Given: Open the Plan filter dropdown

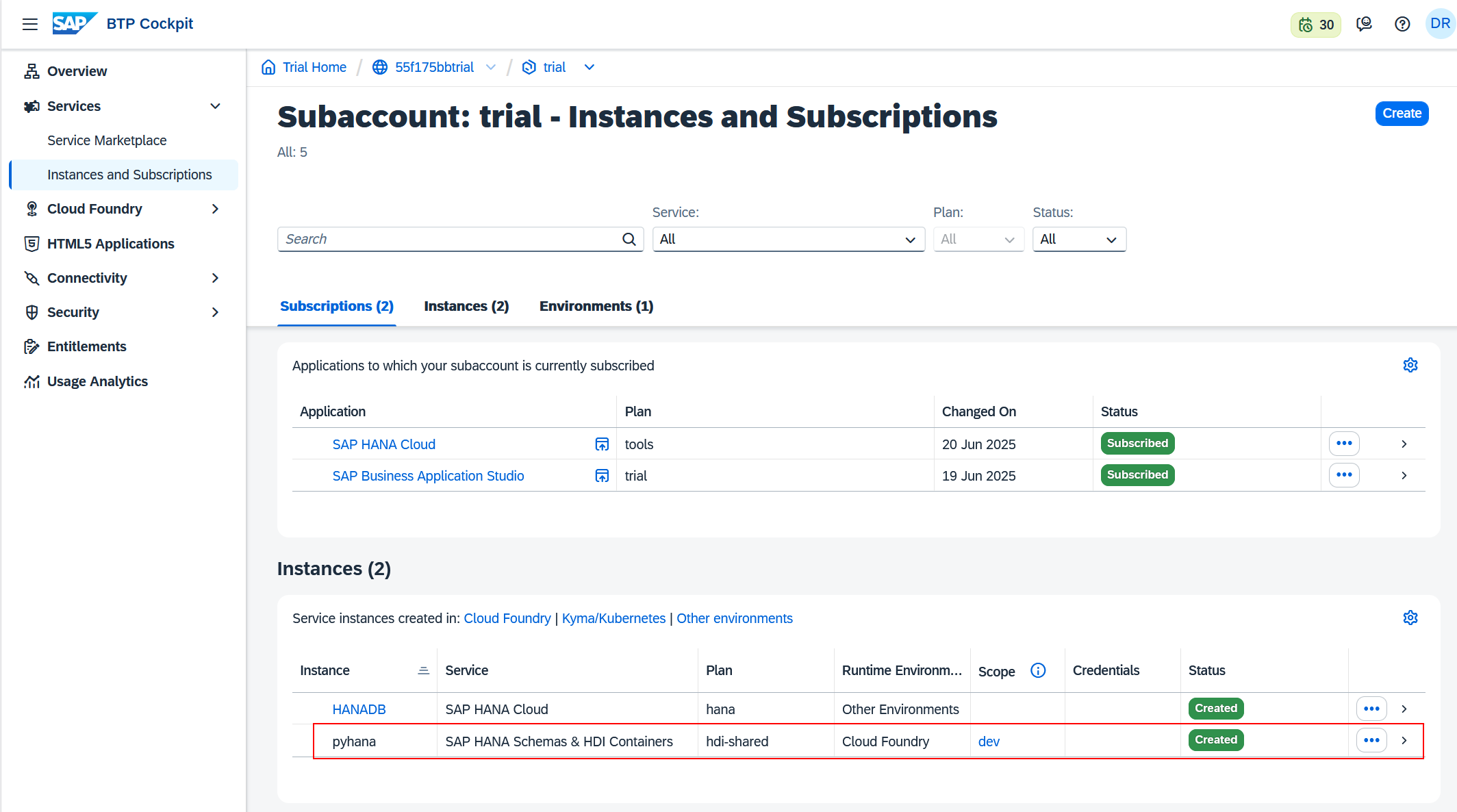Looking at the screenshot, I should coord(978,239).
